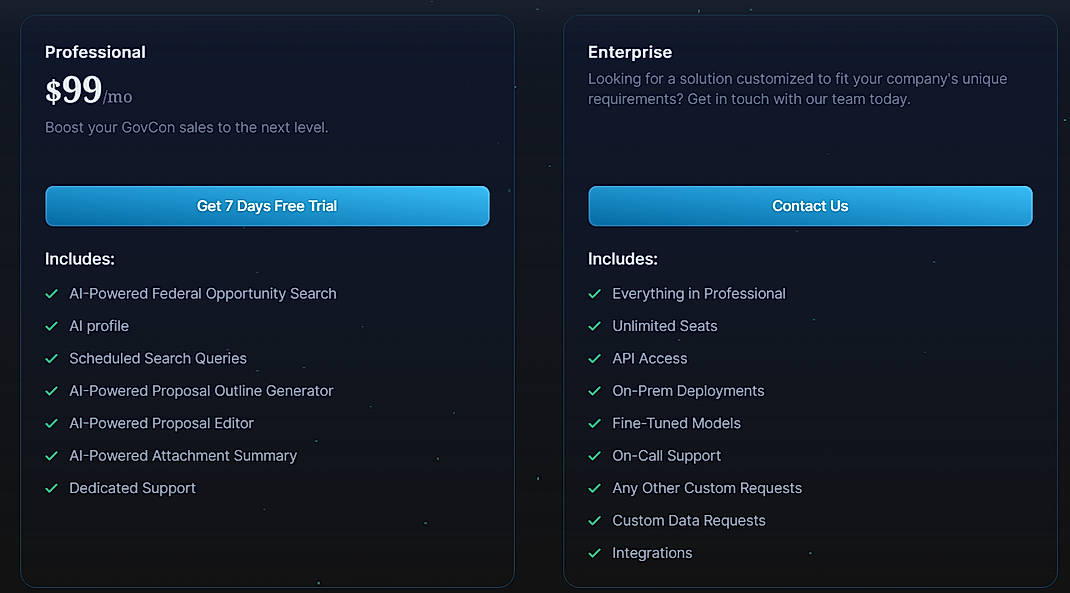Click the checkmark beside On-Prem Deployments

(x=594, y=391)
